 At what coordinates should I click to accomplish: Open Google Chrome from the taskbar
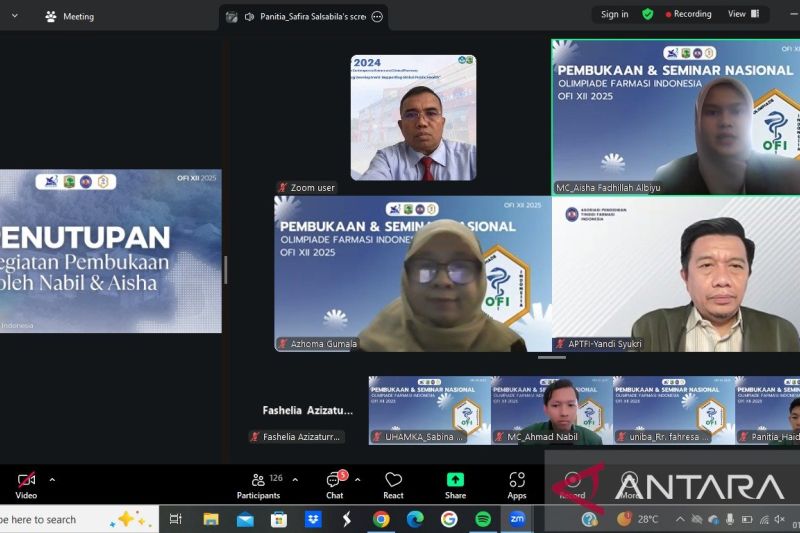[381, 519]
